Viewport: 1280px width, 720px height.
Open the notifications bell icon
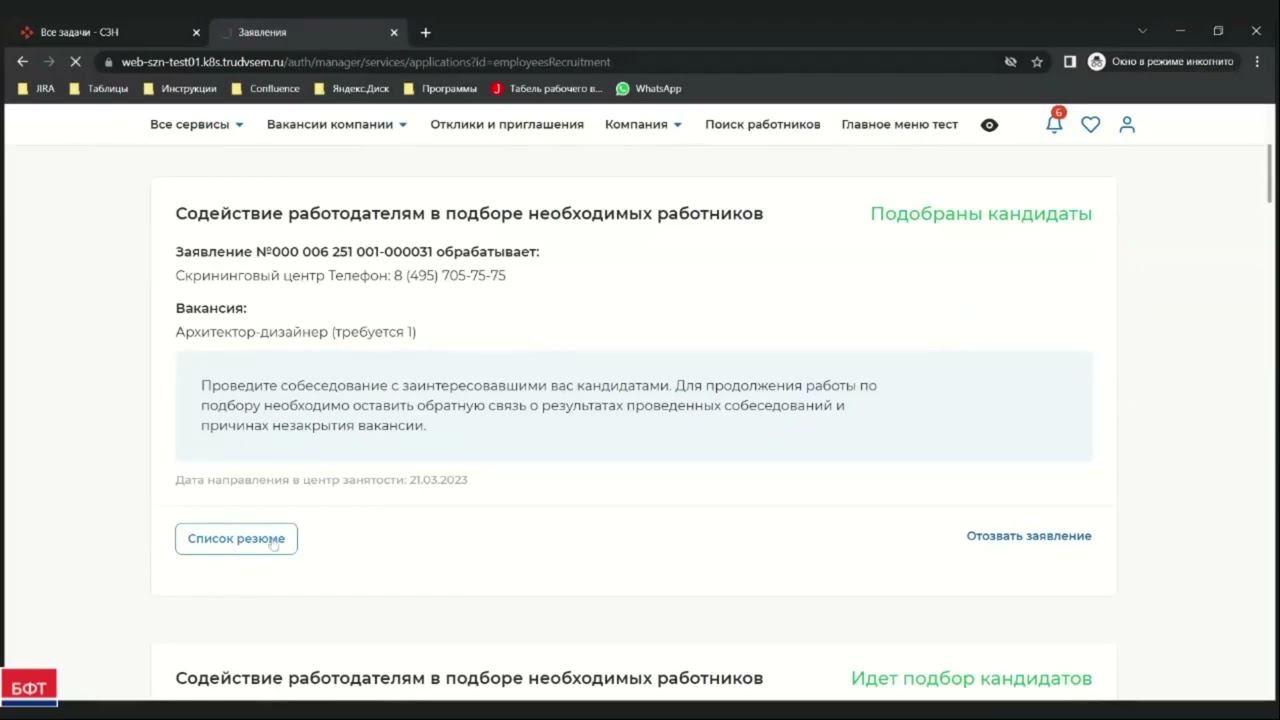[1054, 125]
